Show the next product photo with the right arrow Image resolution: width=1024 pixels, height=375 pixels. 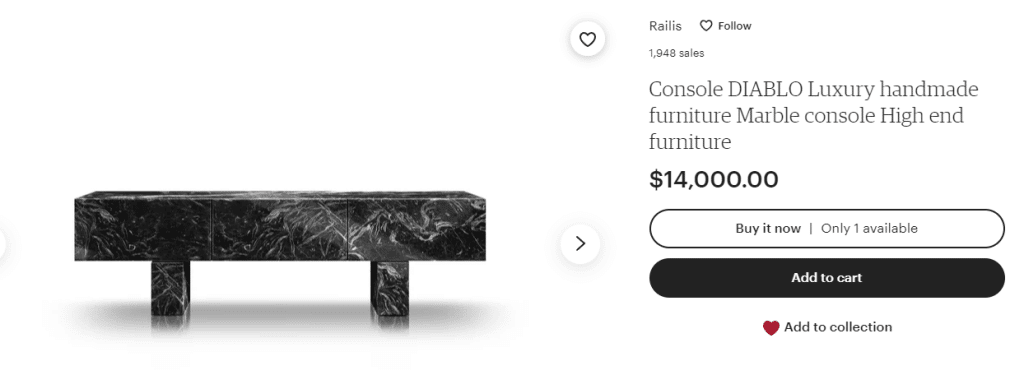[580, 244]
